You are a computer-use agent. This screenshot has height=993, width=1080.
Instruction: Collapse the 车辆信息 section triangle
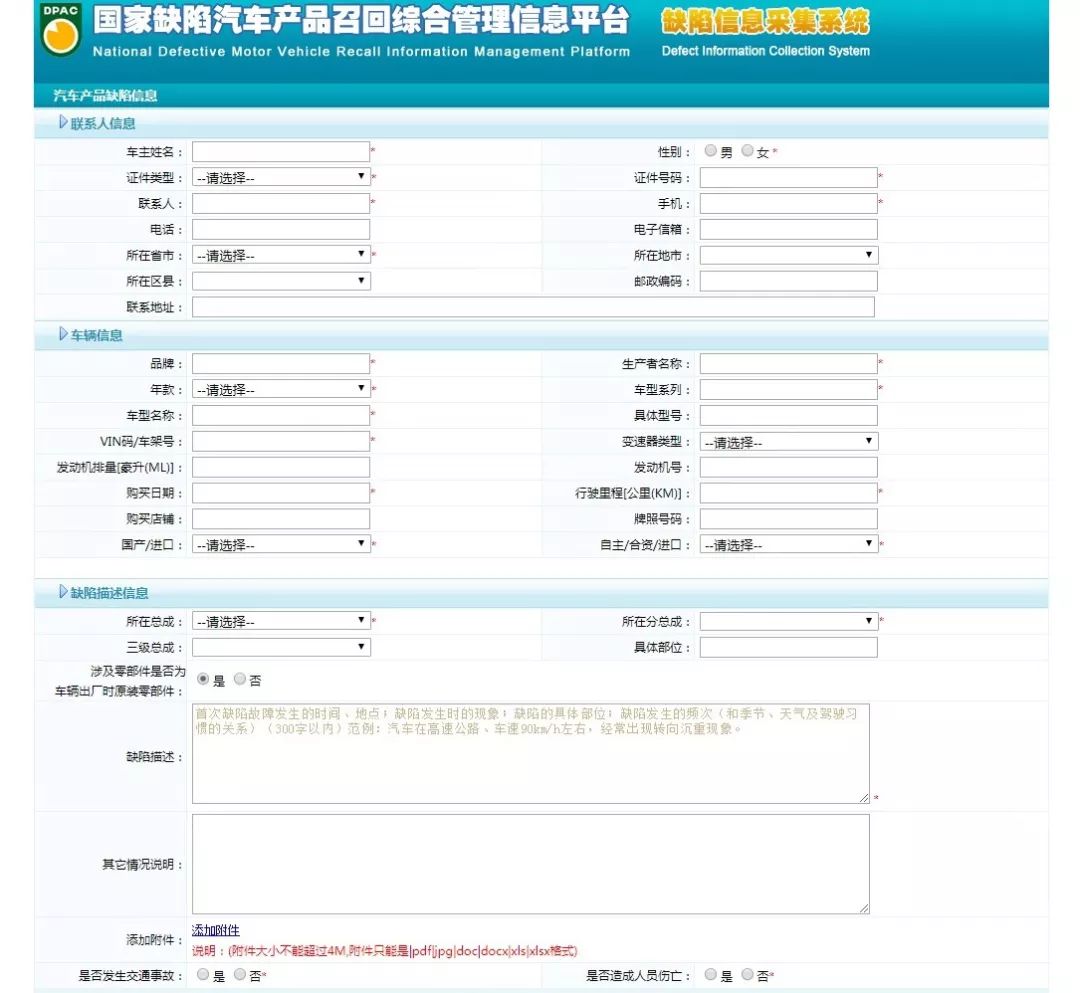[x=63, y=335]
